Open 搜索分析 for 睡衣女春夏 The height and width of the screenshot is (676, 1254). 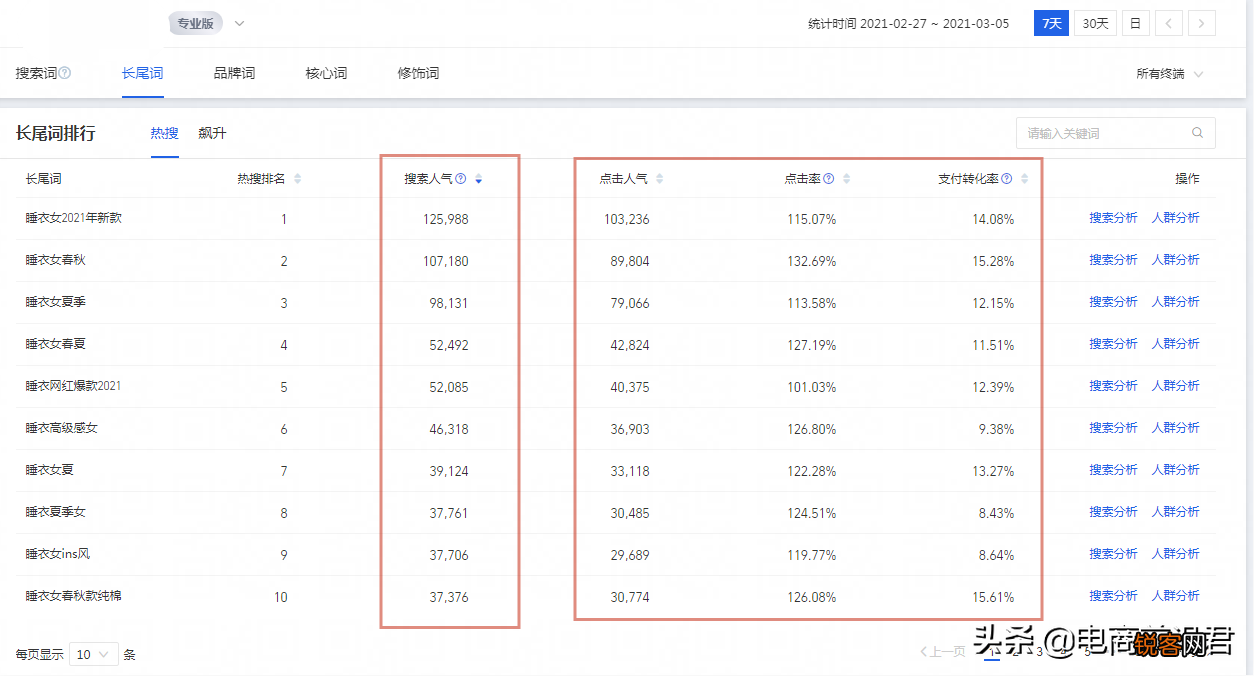[x=1113, y=344]
